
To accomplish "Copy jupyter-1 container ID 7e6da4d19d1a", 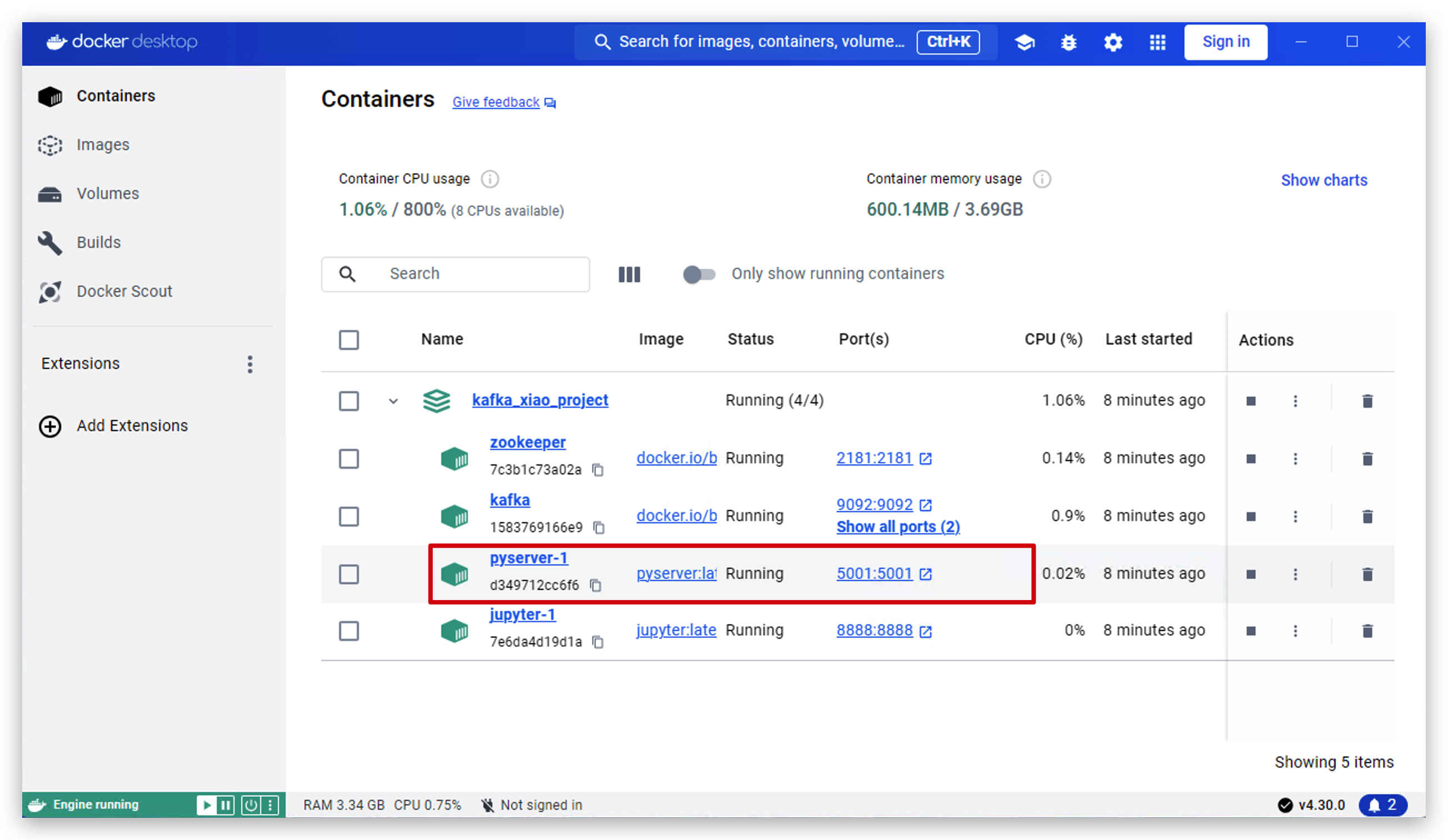I will coord(597,642).
